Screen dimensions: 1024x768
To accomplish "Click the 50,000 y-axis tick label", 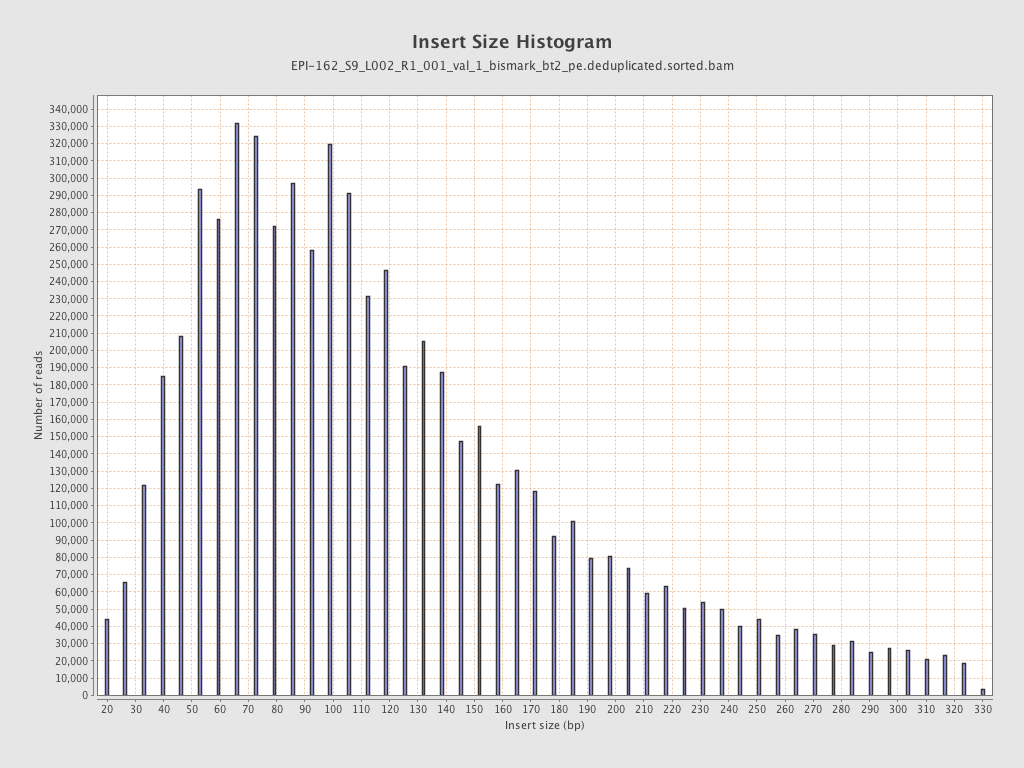I will [x=70, y=609].
